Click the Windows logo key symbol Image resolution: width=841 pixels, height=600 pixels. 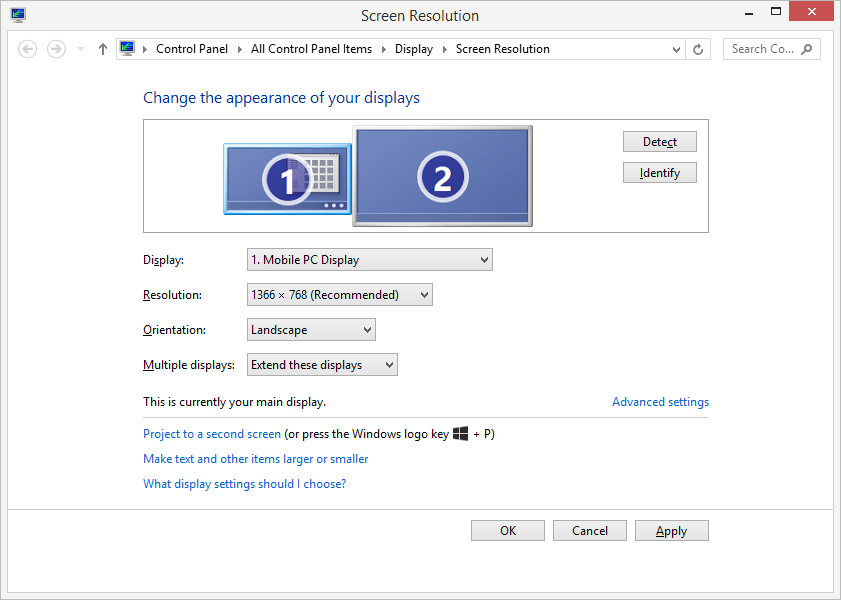pos(462,434)
